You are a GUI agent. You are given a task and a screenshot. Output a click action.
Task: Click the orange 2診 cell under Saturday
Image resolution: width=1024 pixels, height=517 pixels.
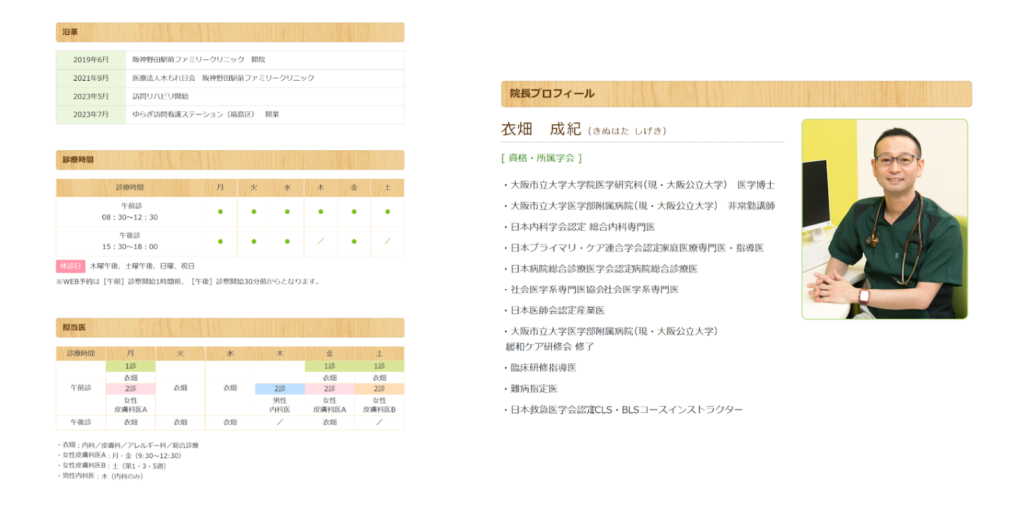click(379, 388)
